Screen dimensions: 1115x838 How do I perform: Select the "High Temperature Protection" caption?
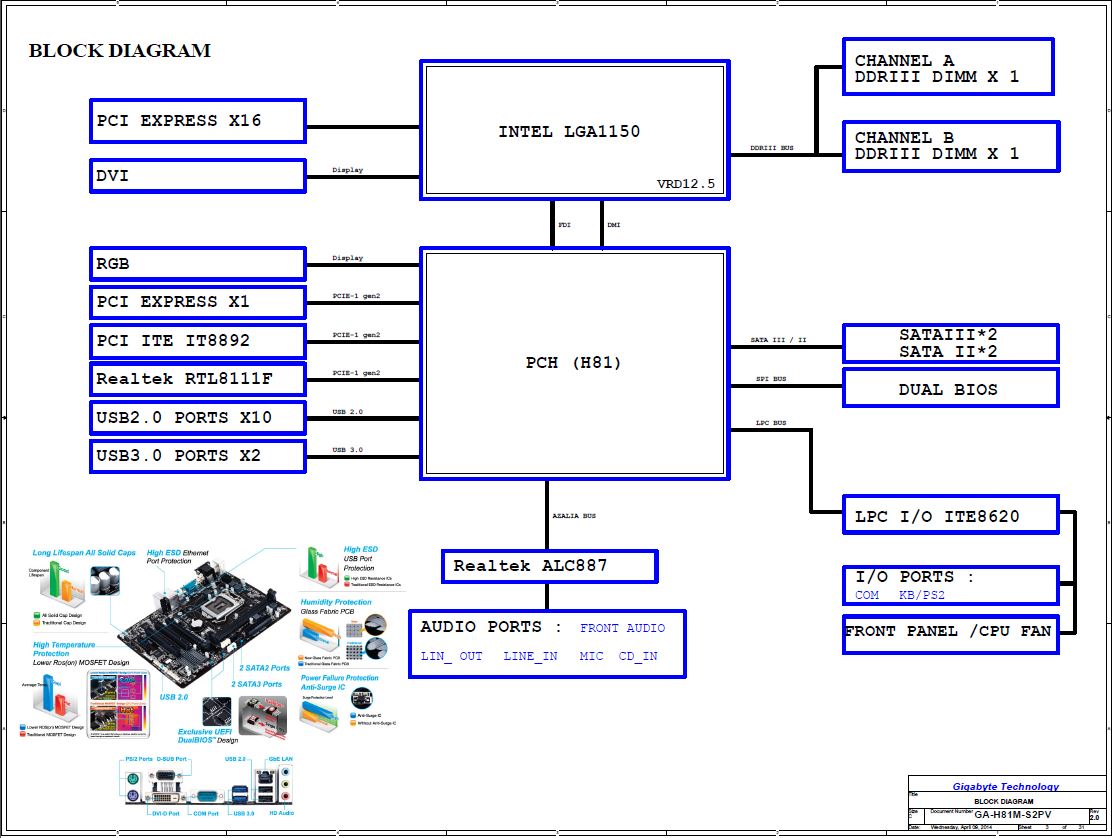64,649
